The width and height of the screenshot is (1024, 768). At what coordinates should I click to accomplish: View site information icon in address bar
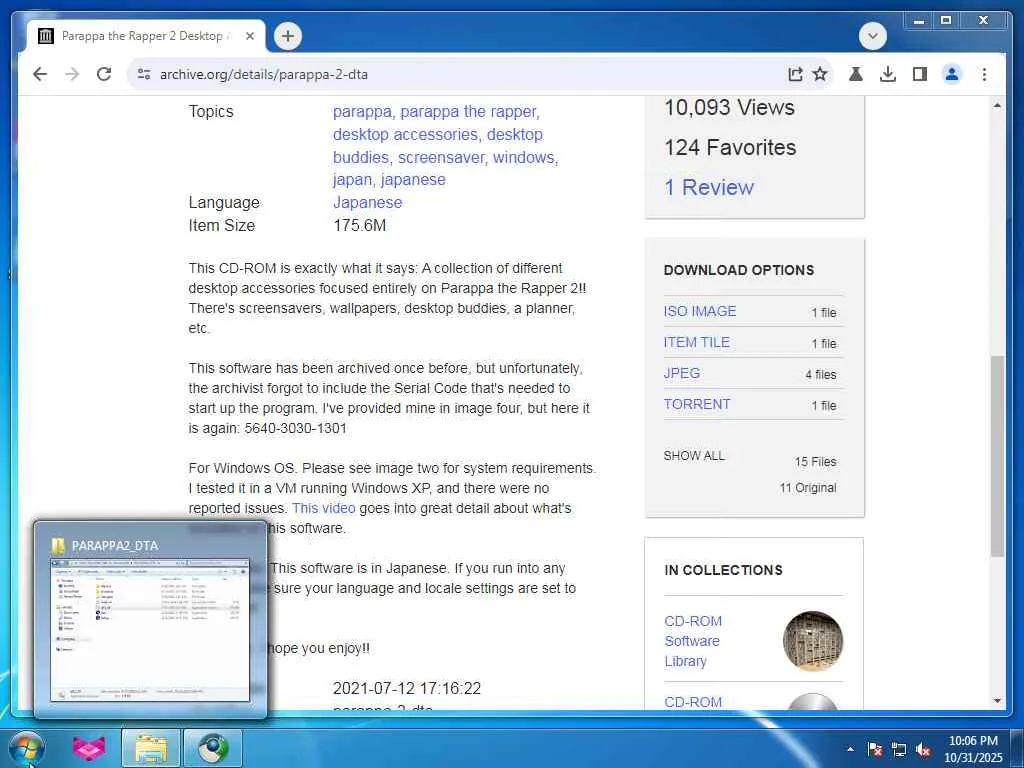click(144, 74)
